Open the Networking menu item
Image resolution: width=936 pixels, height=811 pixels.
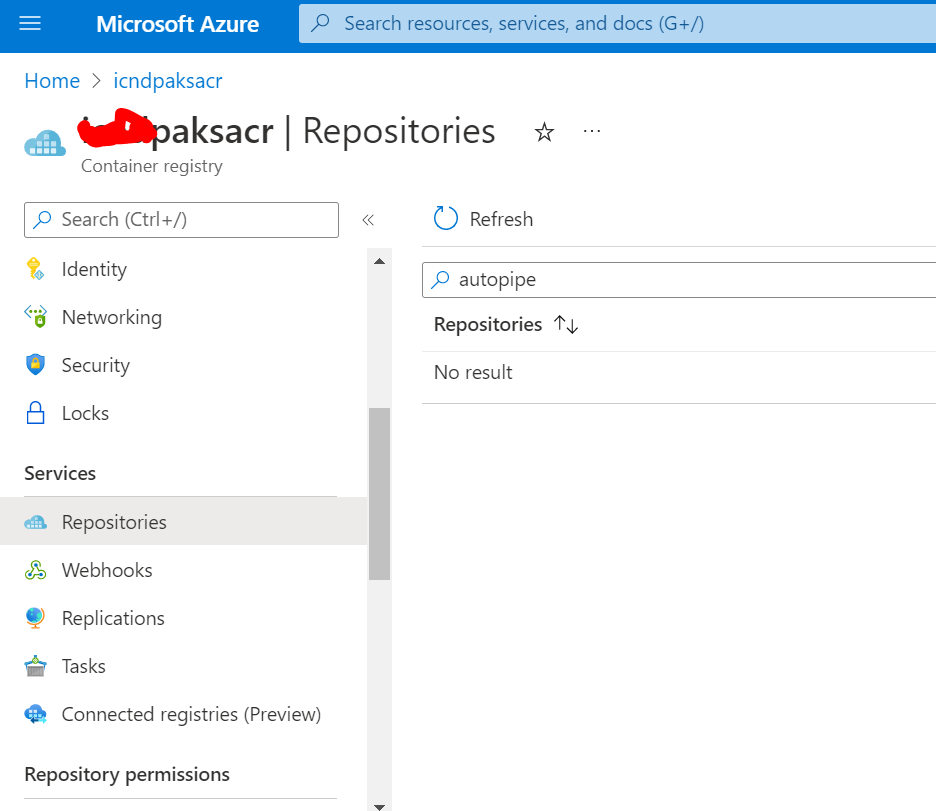[183, 317]
